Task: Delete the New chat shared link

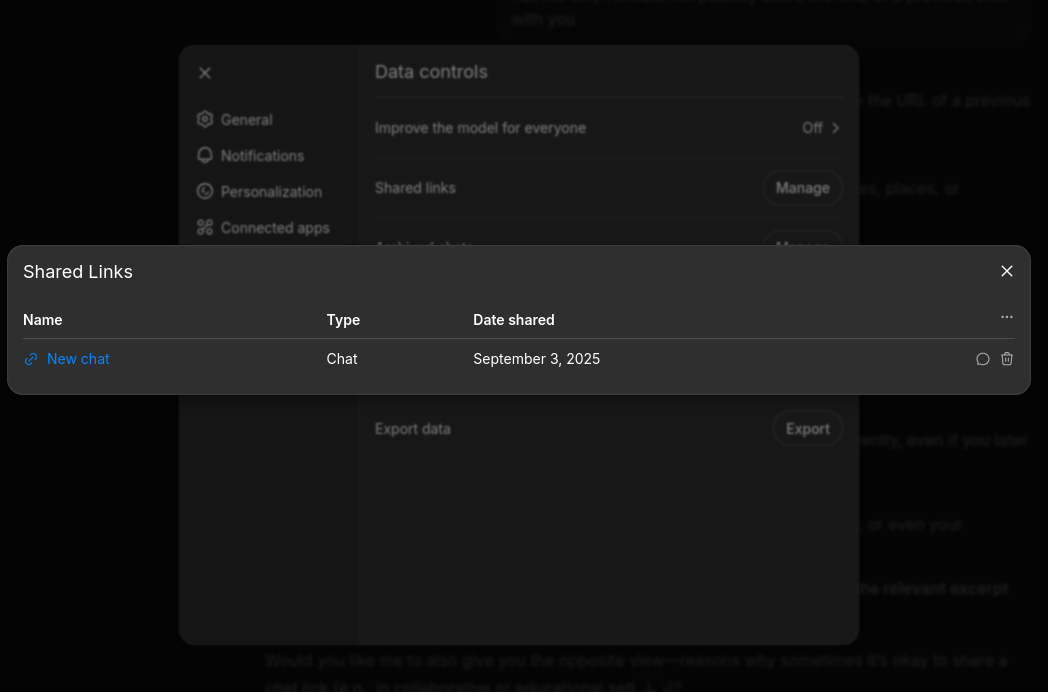Action: [x=1007, y=359]
